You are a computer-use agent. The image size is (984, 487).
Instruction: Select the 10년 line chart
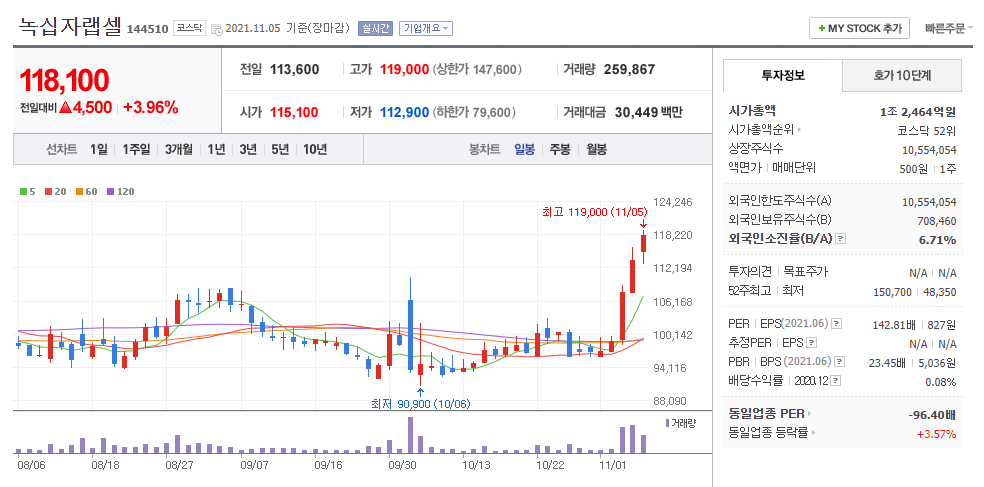pos(315,149)
